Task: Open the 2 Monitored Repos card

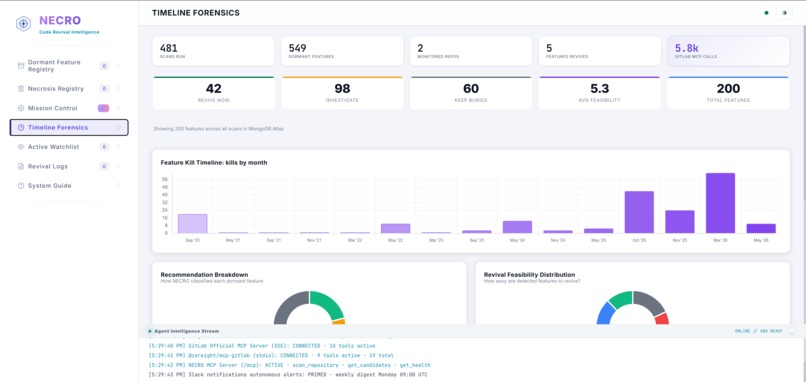Action: 471,51
